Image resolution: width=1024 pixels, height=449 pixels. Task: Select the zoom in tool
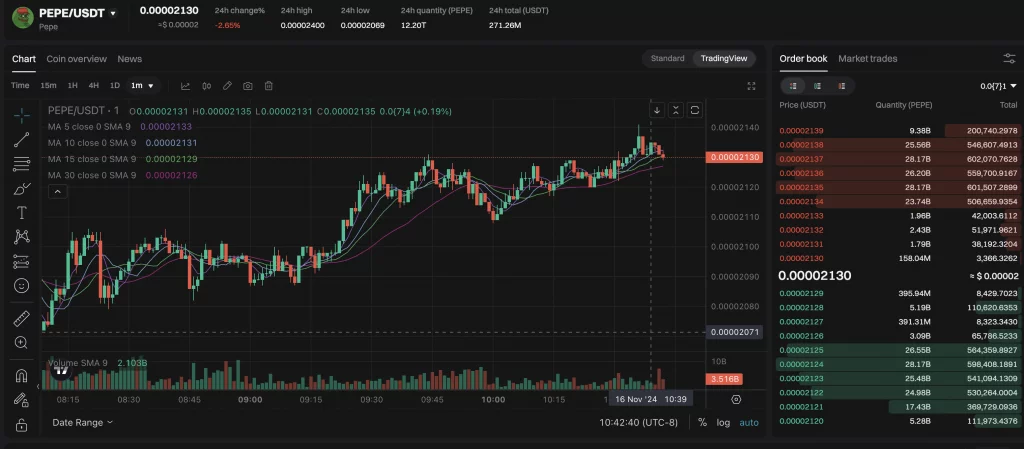(x=22, y=343)
